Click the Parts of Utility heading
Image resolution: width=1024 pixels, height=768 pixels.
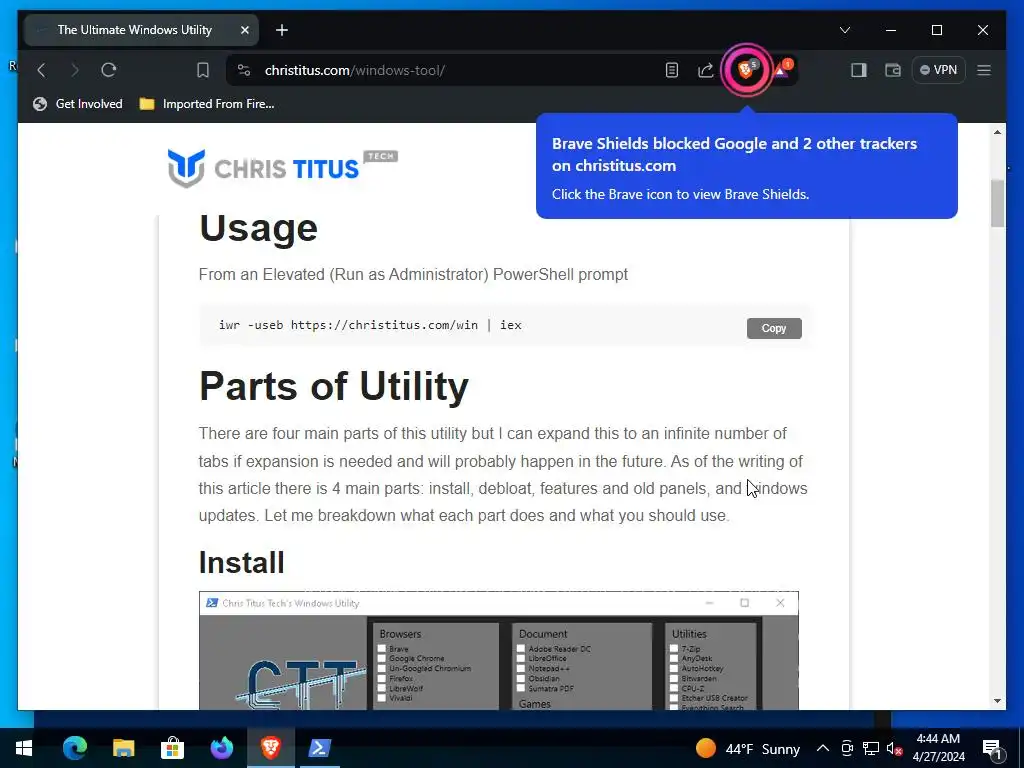pyautogui.click(x=334, y=386)
